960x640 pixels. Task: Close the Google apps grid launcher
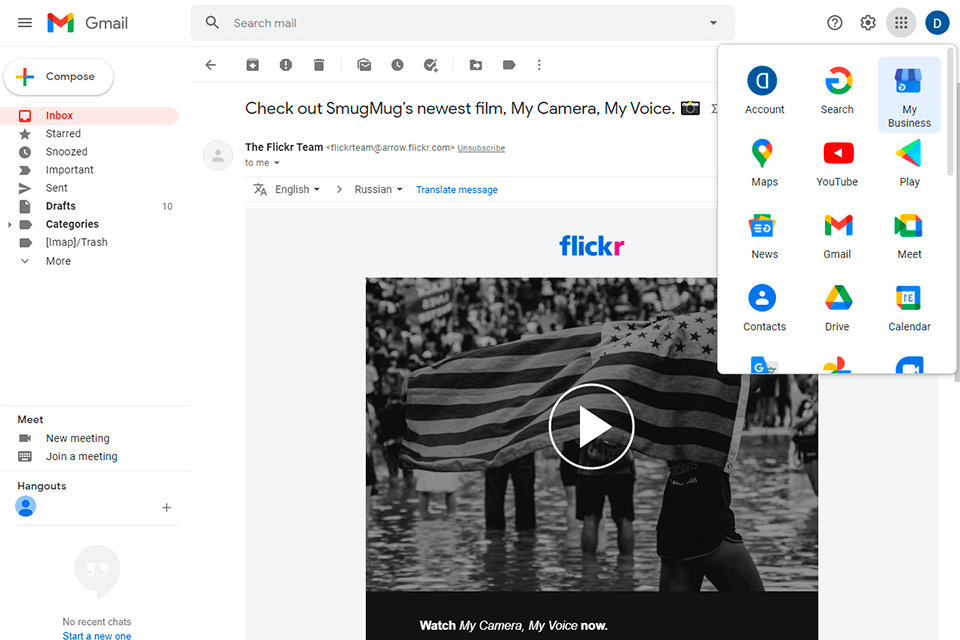click(901, 23)
